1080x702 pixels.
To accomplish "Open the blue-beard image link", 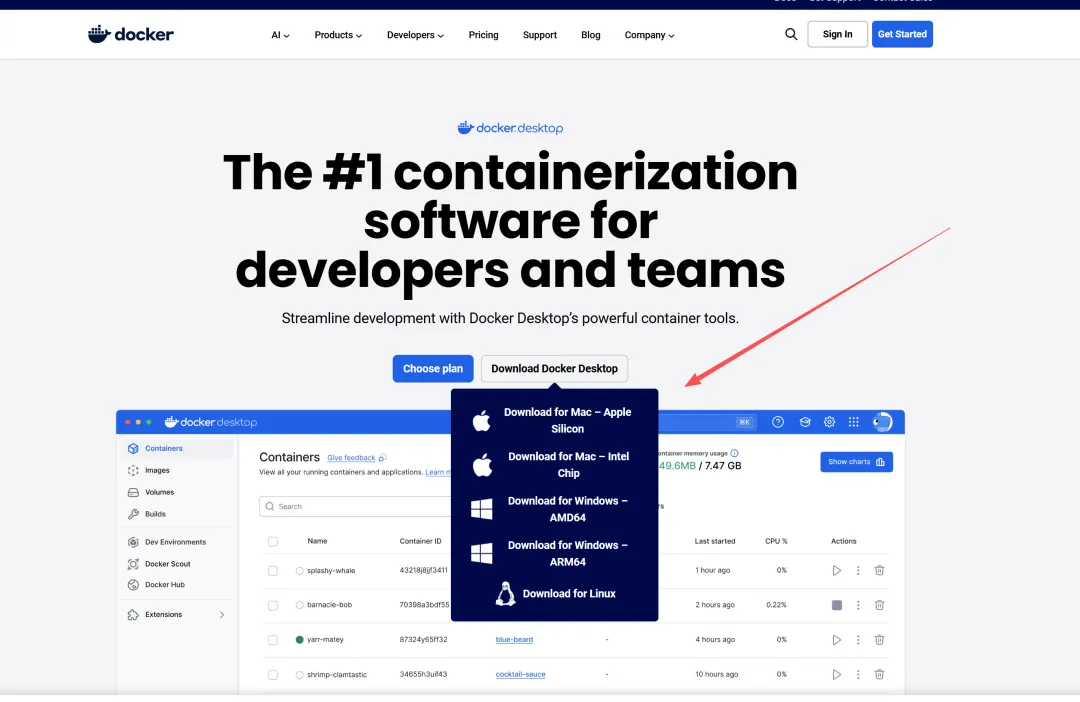I will pos(515,640).
